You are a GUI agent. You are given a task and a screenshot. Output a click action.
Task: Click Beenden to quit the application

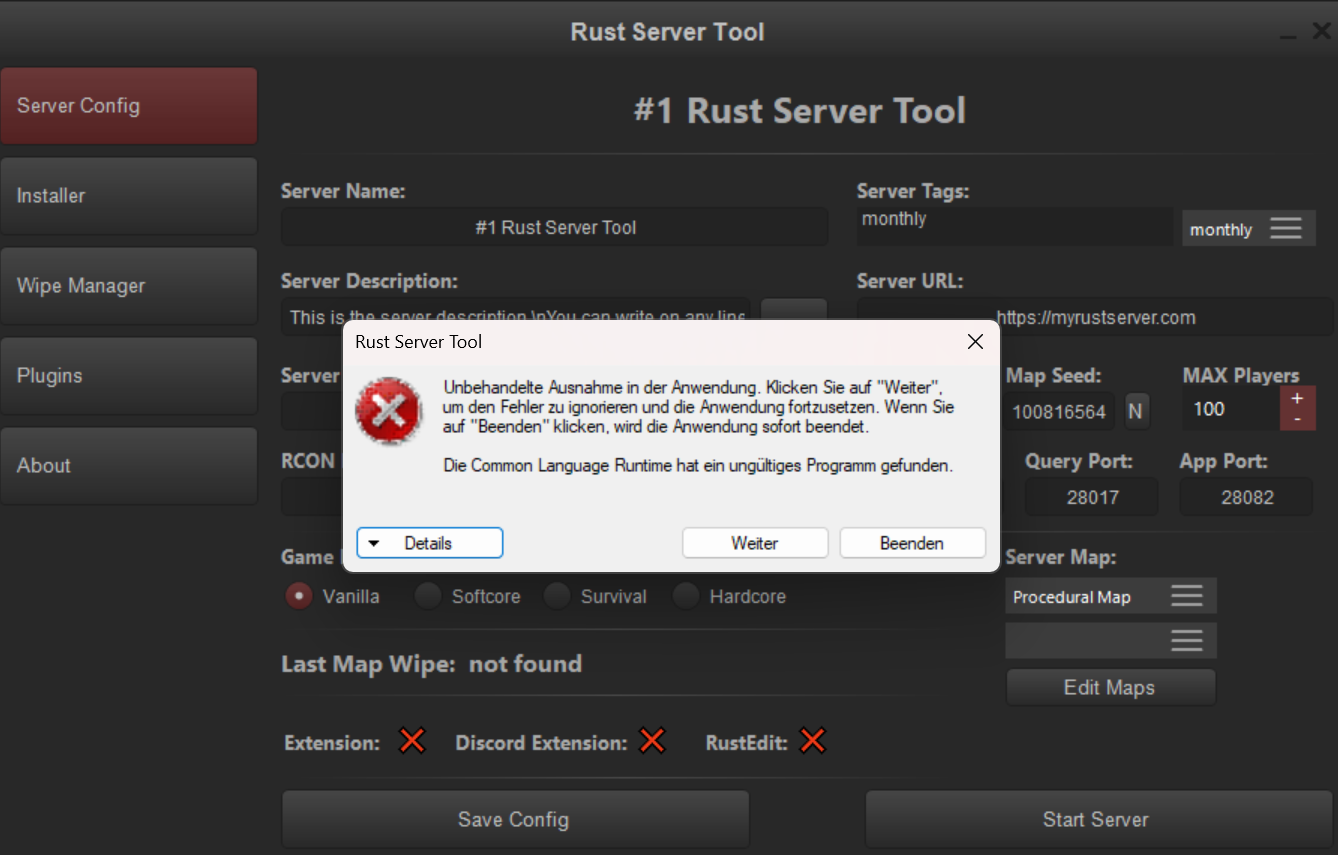pyautogui.click(x=912, y=543)
